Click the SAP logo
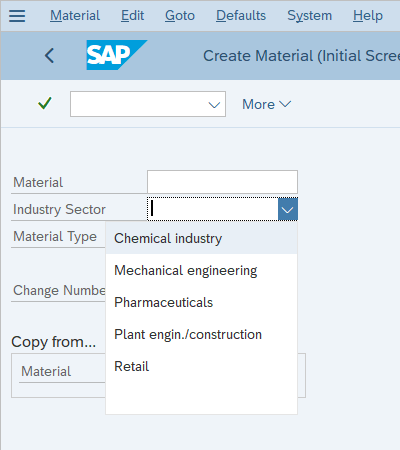The width and height of the screenshot is (400, 450). point(117,55)
